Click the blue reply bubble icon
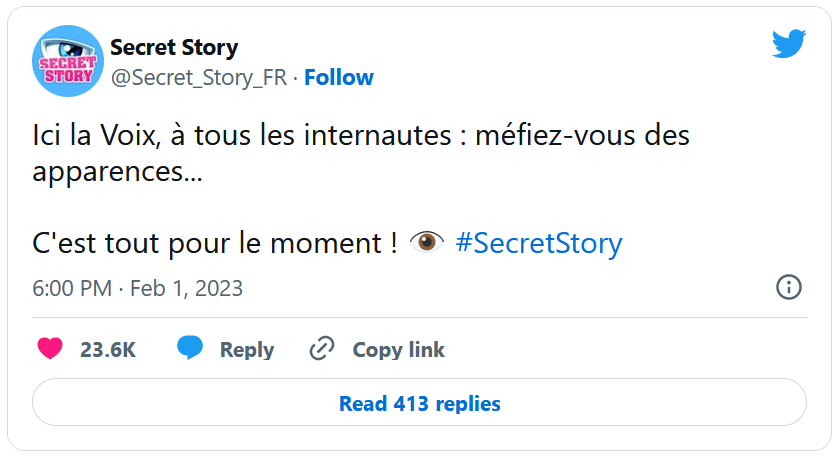This screenshot has height=459, width=840. point(190,349)
